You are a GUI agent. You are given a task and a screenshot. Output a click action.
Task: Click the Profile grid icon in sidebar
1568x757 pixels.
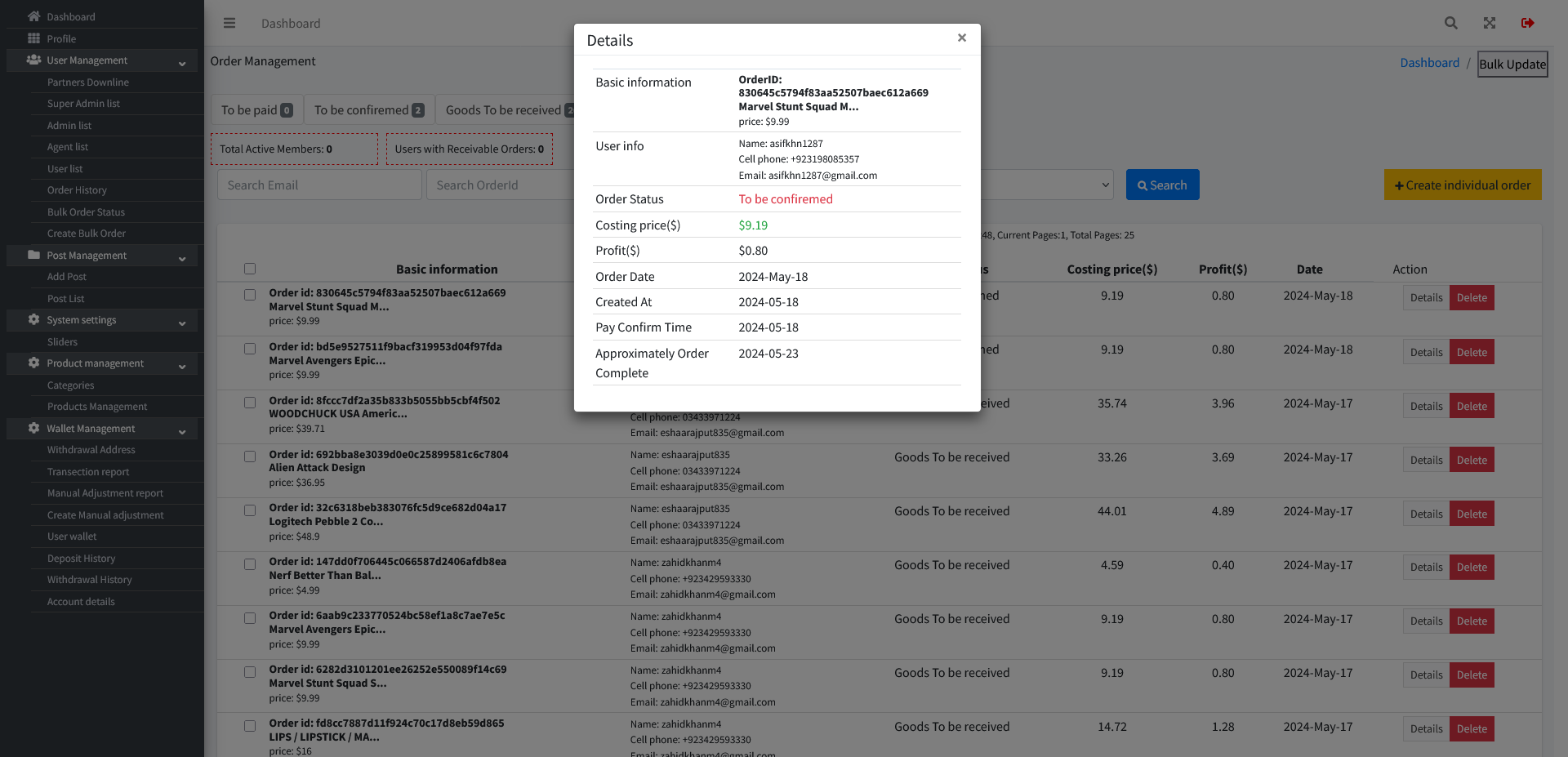(33, 38)
